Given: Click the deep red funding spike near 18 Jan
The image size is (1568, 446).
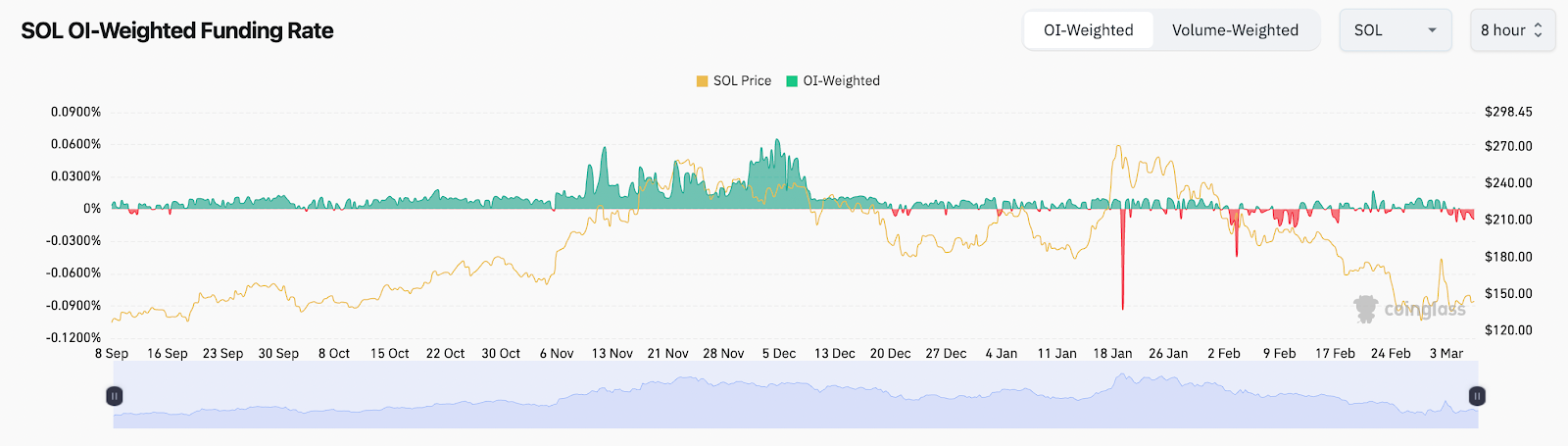Looking at the screenshot, I should 1122,274.
